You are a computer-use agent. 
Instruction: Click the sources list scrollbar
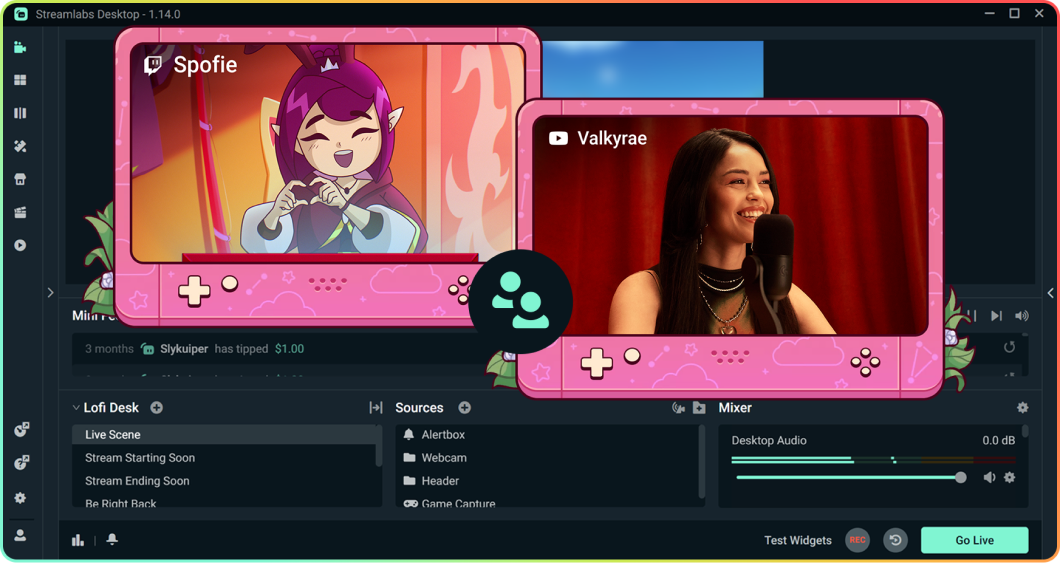tap(702, 461)
